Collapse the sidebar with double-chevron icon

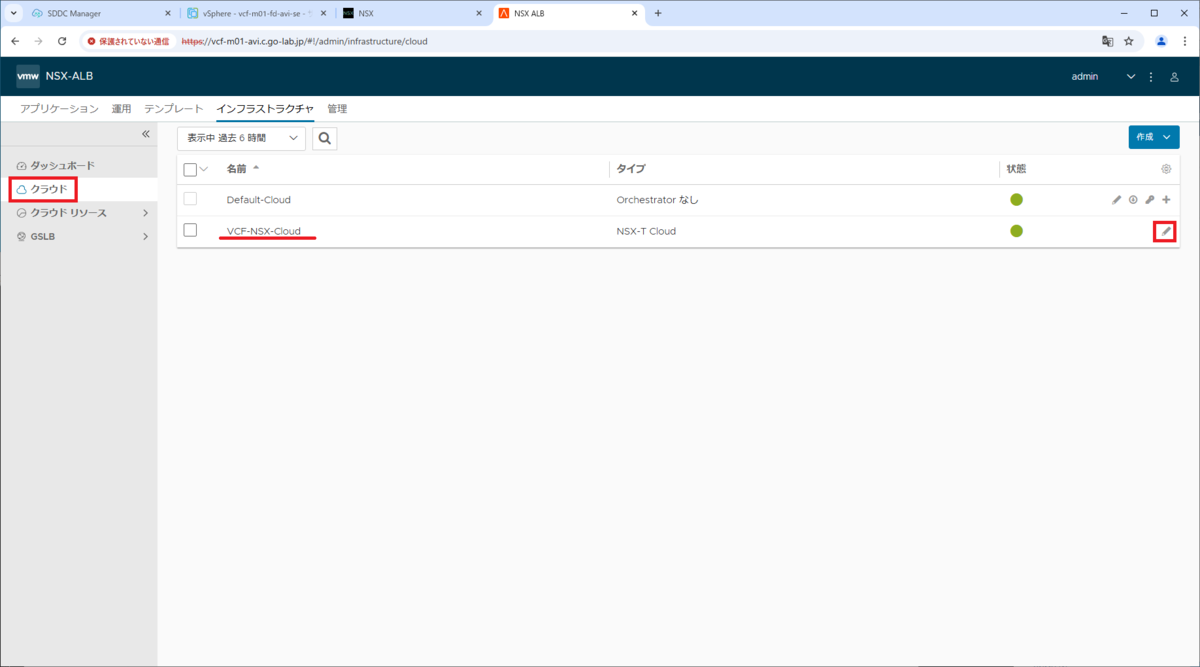[x=145, y=134]
